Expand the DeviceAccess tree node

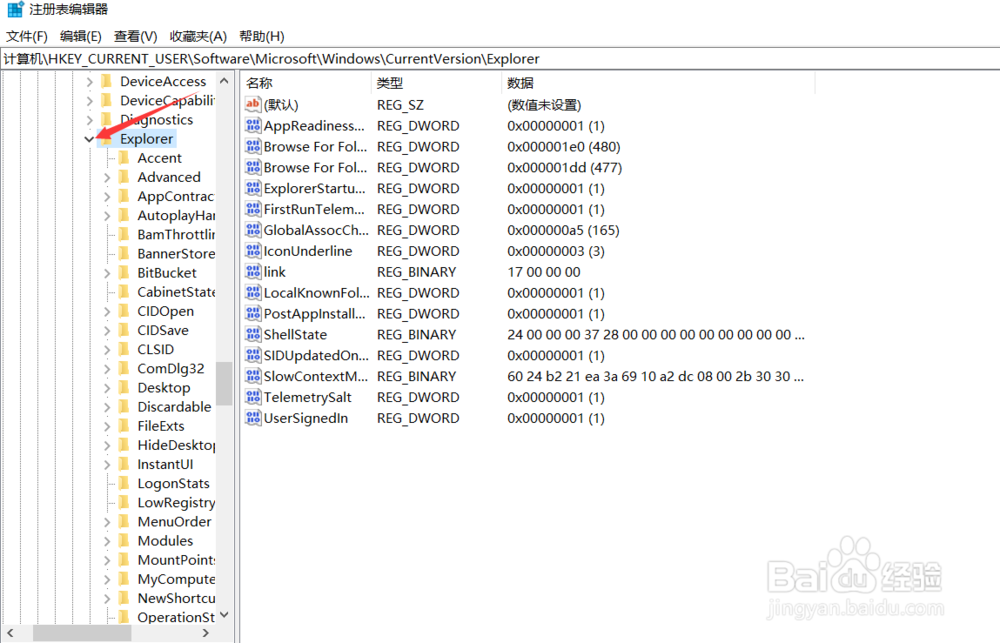[x=89, y=82]
